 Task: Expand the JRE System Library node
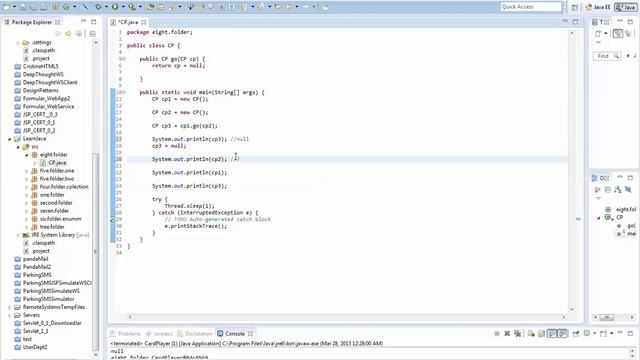click(x=18, y=235)
